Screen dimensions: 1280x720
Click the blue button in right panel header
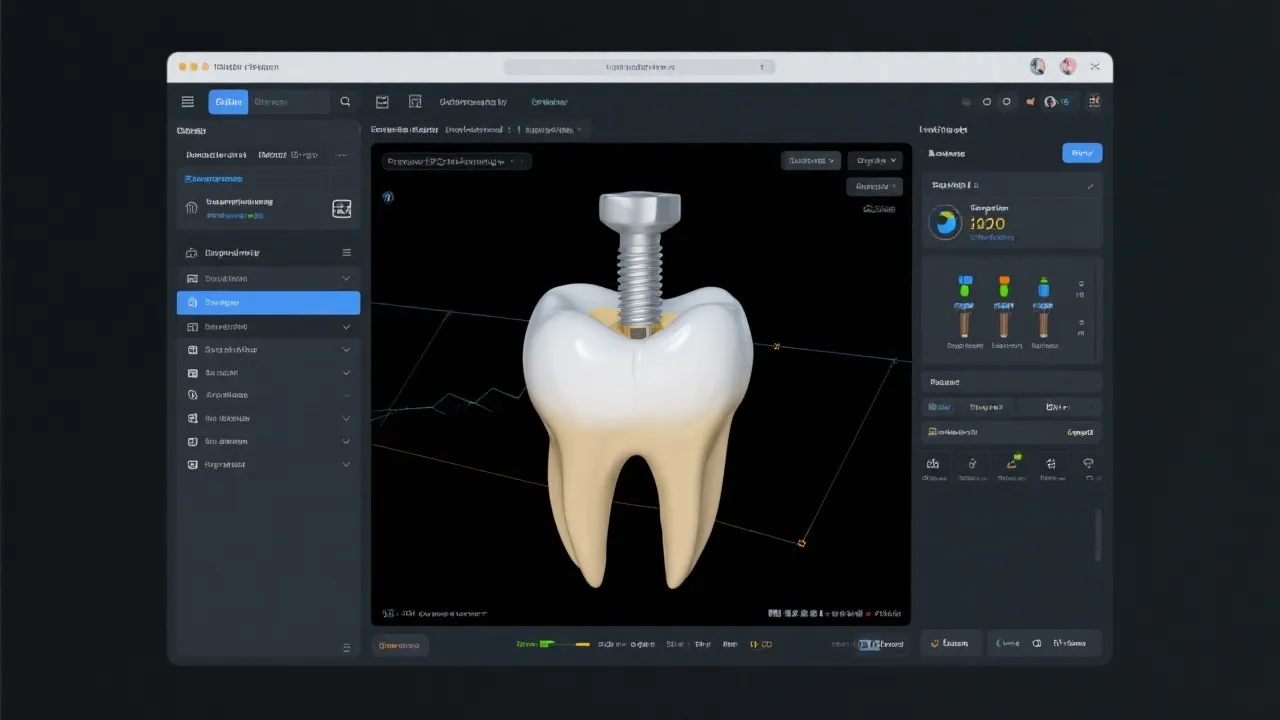(x=1081, y=153)
